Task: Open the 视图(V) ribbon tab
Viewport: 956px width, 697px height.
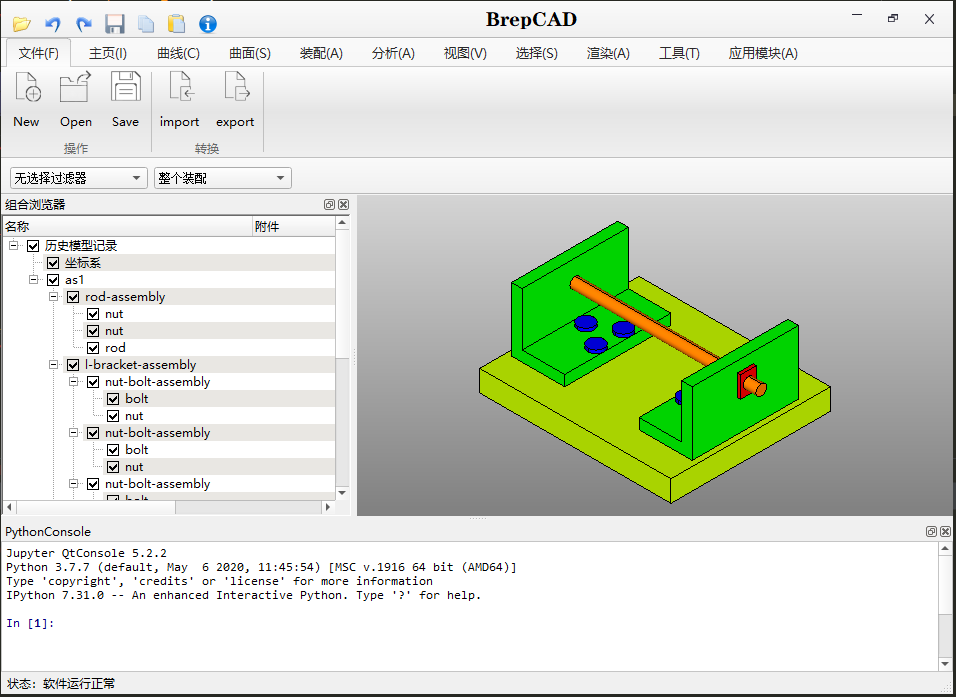Action: click(465, 53)
